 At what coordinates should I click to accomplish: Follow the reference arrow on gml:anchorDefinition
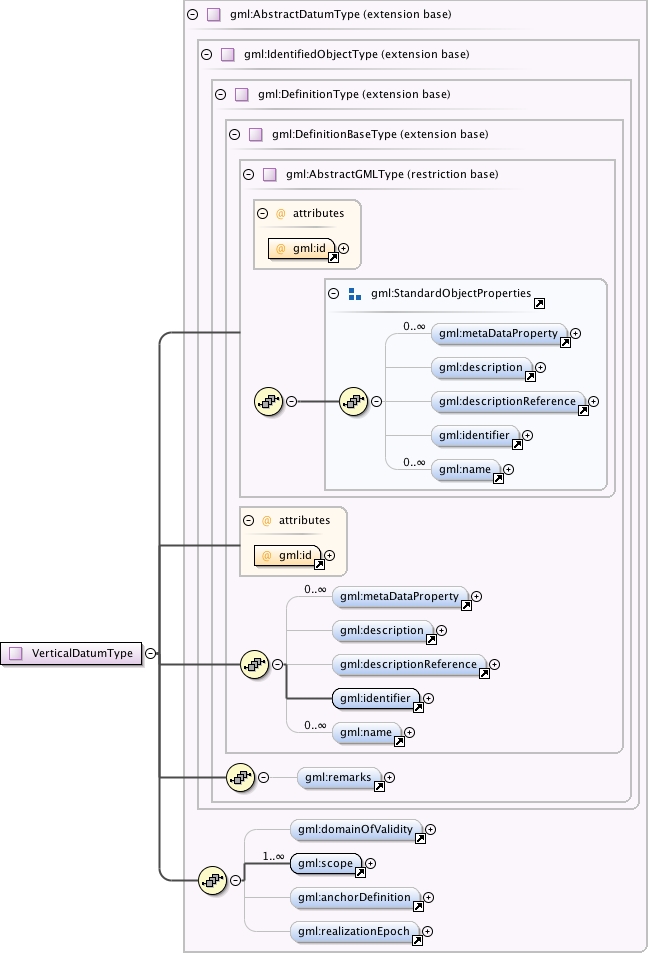[418, 907]
